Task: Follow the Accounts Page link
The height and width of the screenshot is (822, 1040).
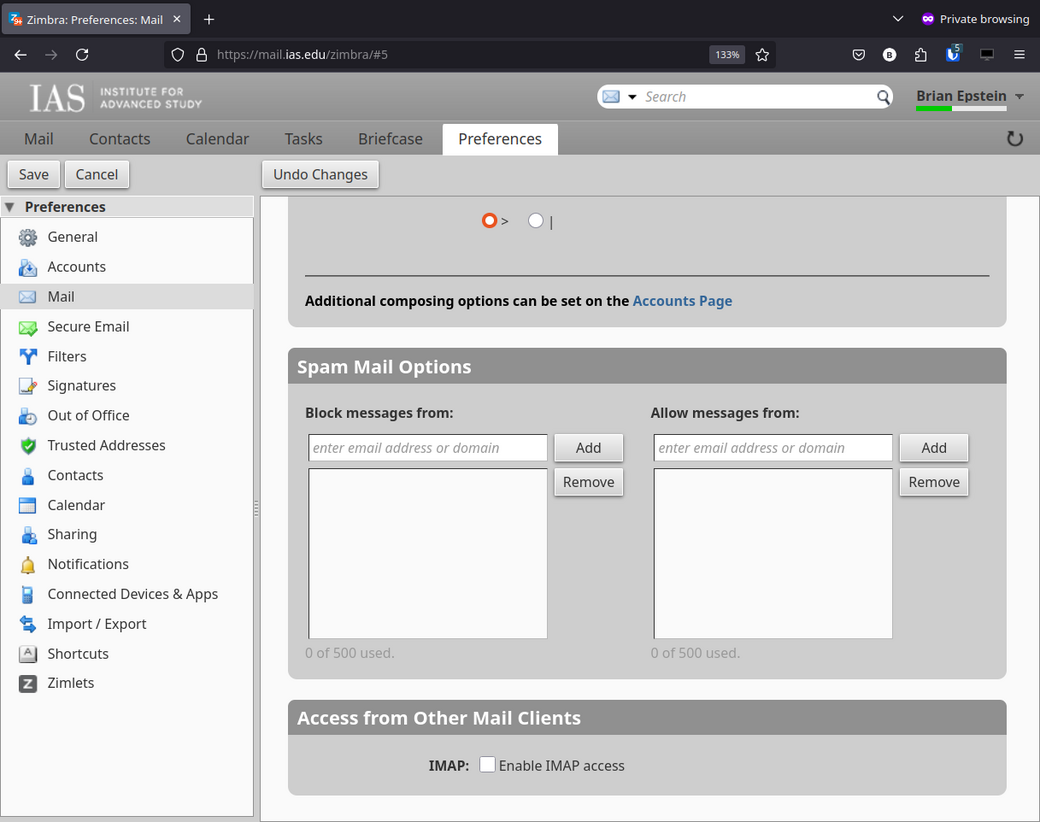Action: (682, 301)
